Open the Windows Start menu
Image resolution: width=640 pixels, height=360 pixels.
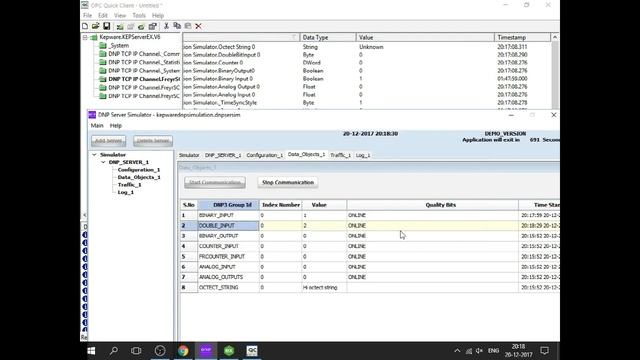tap(91, 351)
